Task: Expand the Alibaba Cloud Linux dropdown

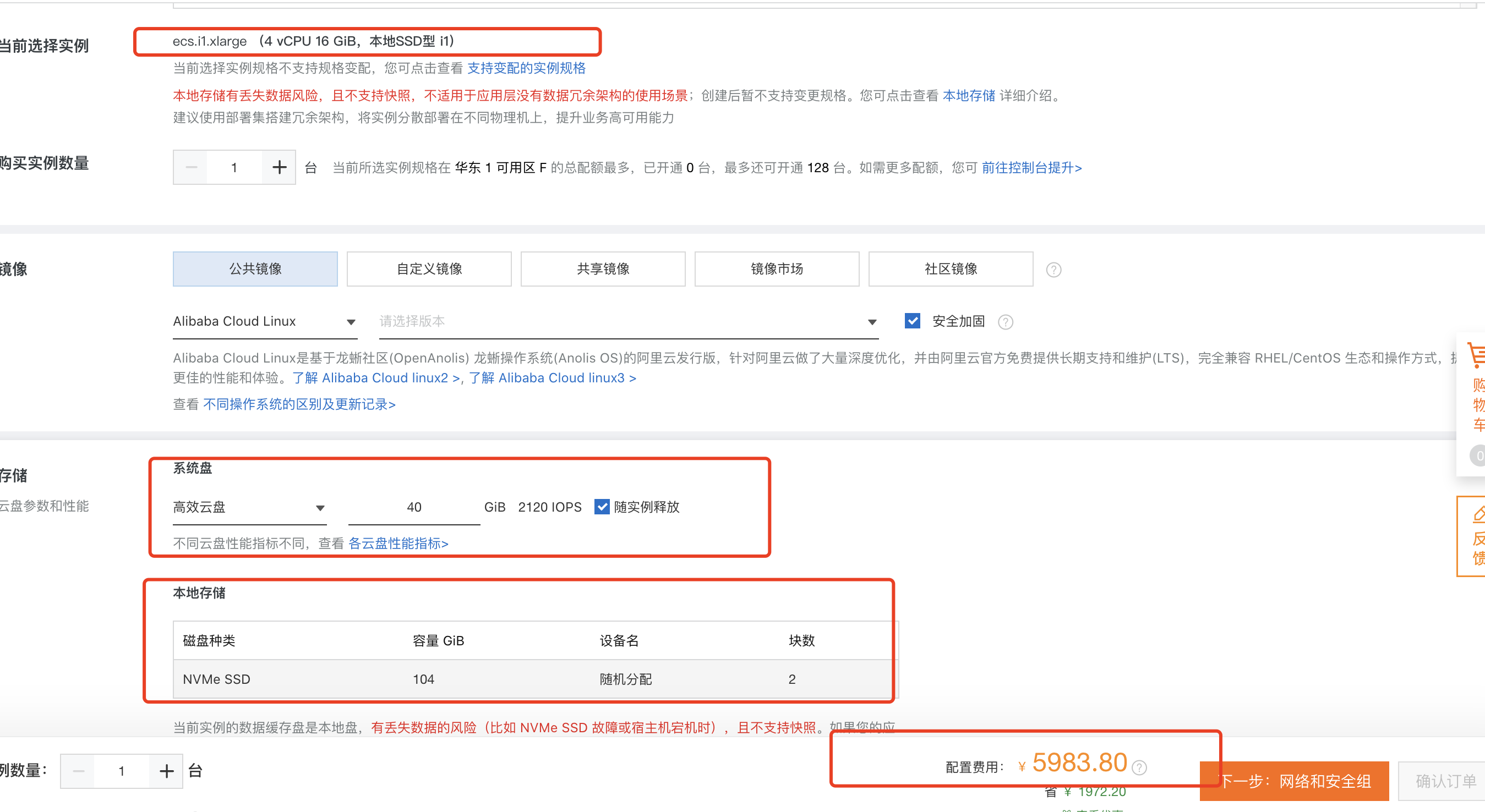Action: [265, 322]
